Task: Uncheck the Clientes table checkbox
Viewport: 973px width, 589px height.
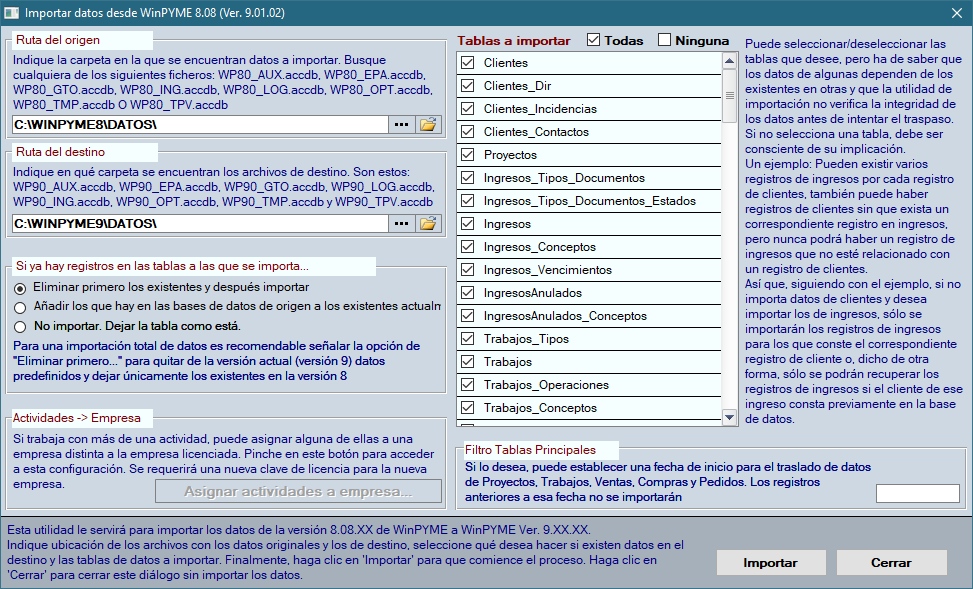Action: (x=467, y=63)
